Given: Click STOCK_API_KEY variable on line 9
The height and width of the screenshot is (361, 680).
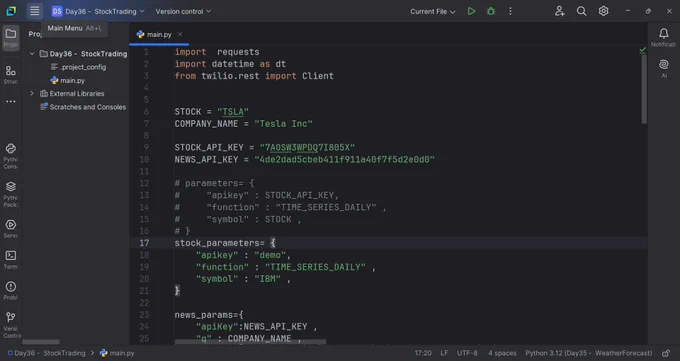Looking at the screenshot, I should point(209,148).
